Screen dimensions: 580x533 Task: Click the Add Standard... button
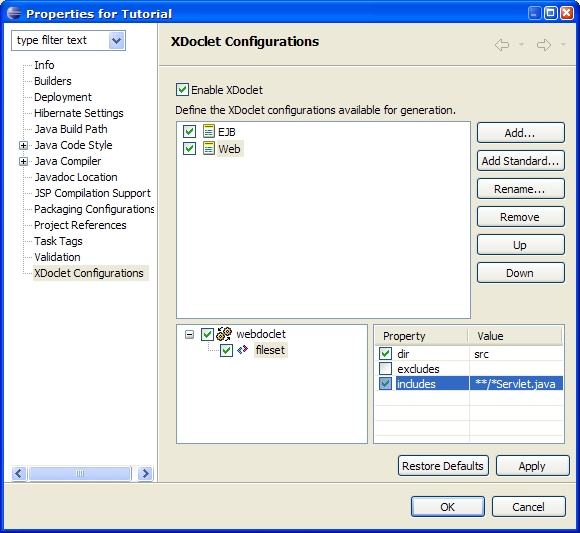pyautogui.click(x=520, y=161)
